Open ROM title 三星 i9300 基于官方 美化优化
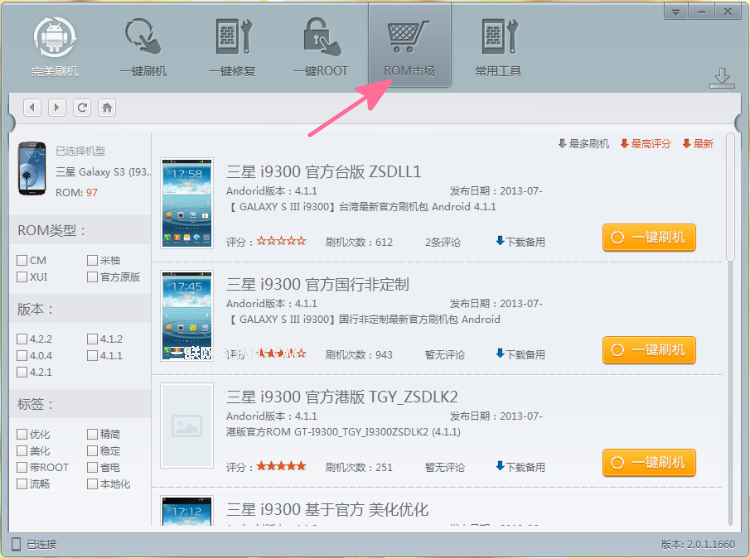The height and width of the screenshot is (558, 750). [x=328, y=510]
